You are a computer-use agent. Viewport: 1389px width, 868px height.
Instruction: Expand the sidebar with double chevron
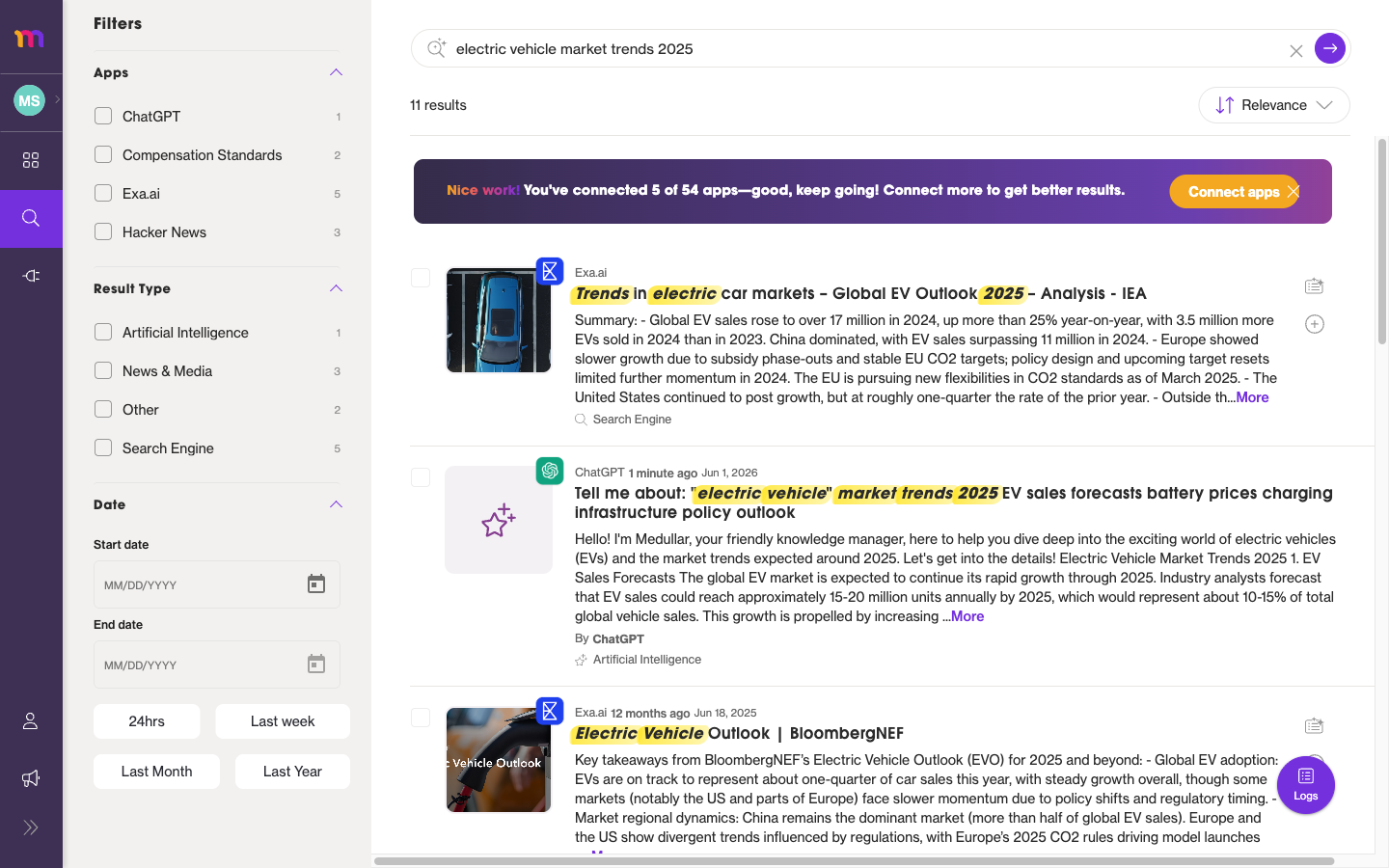[31, 827]
